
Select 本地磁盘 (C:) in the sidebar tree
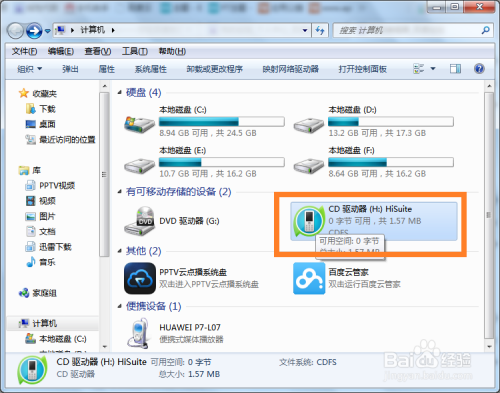coord(63,339)
